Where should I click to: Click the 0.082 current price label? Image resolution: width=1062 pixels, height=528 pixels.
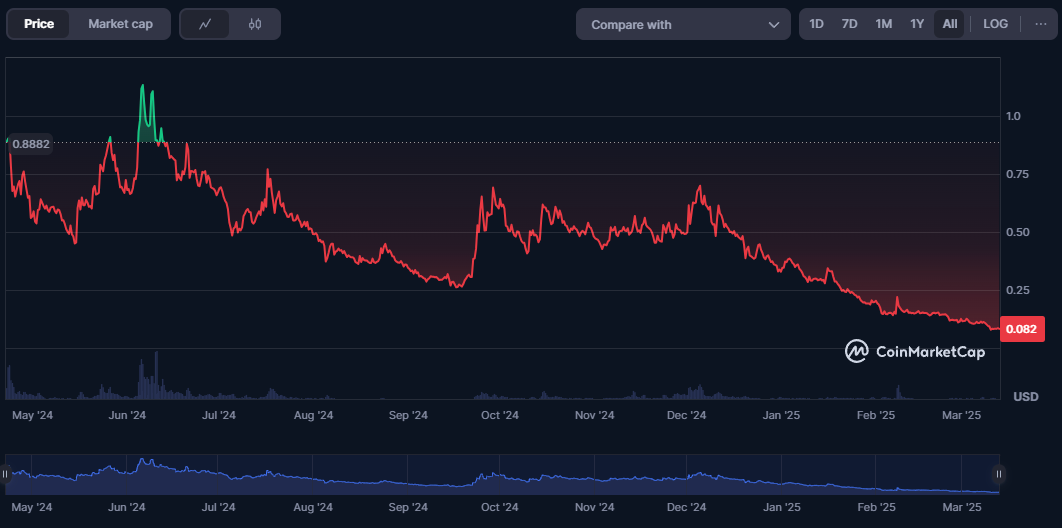click(x=1022, y=329)
